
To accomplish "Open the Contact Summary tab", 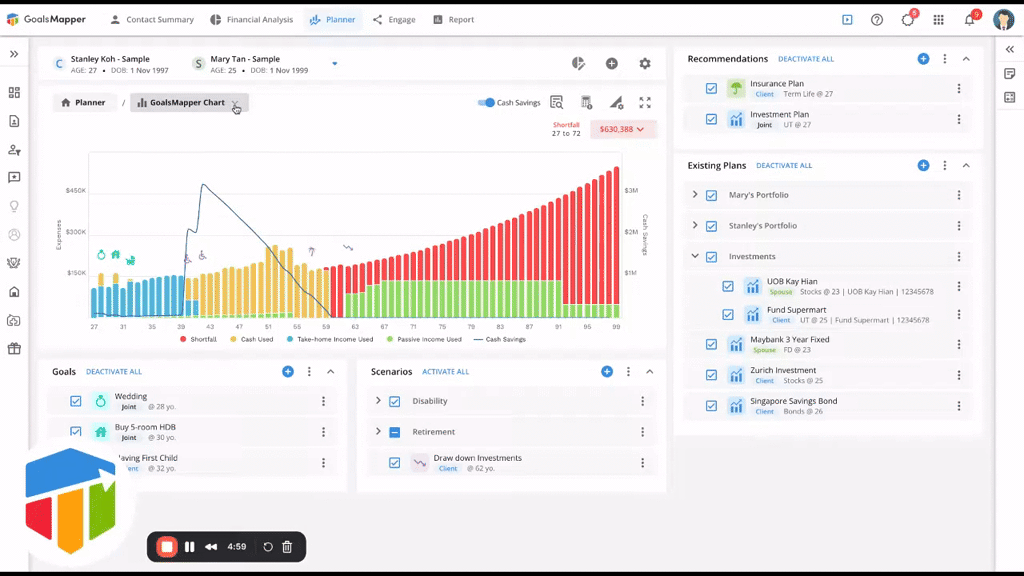I will [152, 20].
